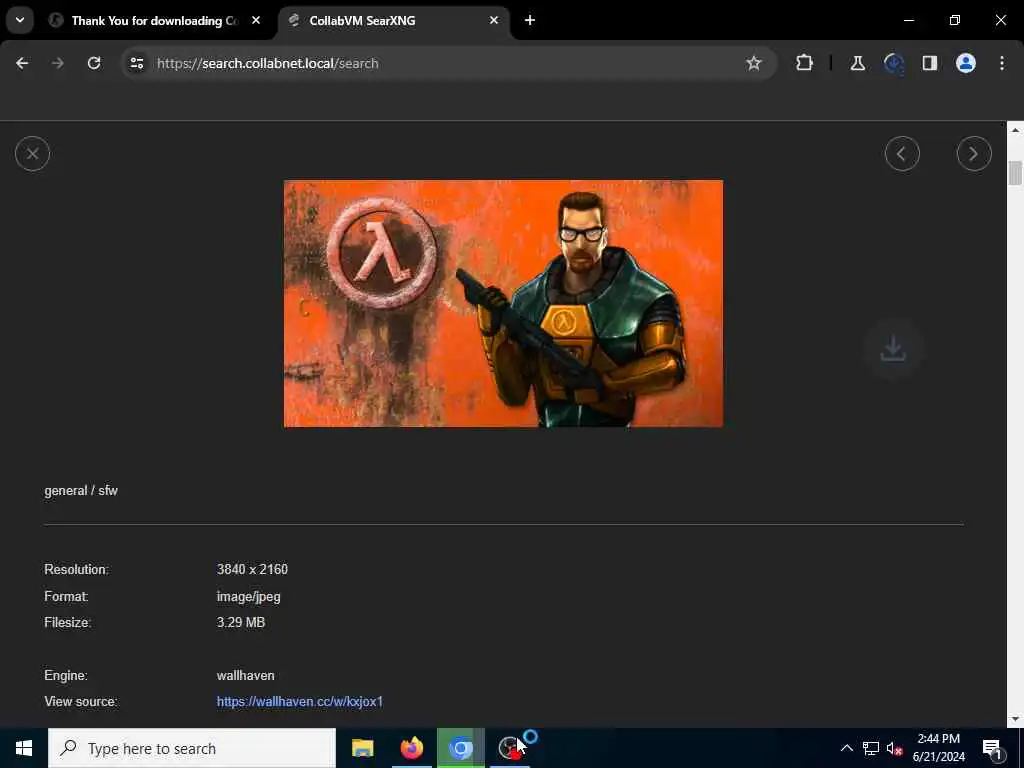Reload the current page
The width and height of the screenshot is (1024, 768).
click(94, 63)
